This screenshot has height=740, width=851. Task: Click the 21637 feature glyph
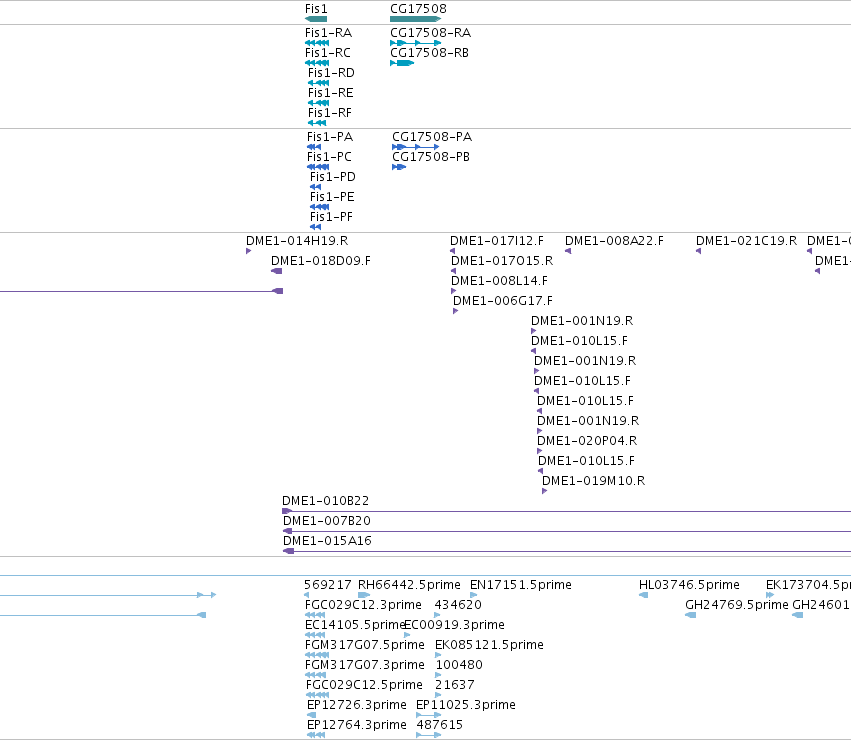(x=438, y=695)
